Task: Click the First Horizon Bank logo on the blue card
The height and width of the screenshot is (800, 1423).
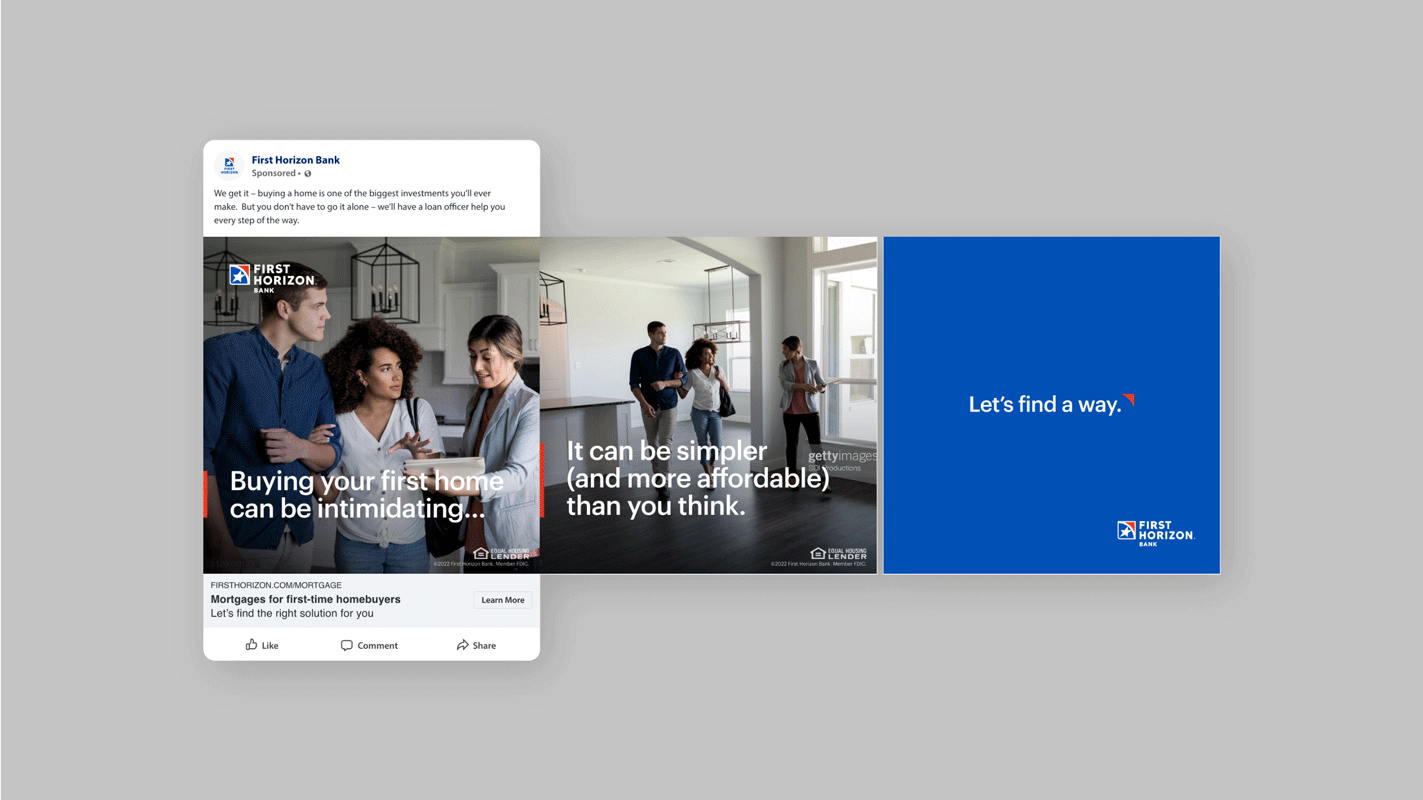Action: [1155, 531]
